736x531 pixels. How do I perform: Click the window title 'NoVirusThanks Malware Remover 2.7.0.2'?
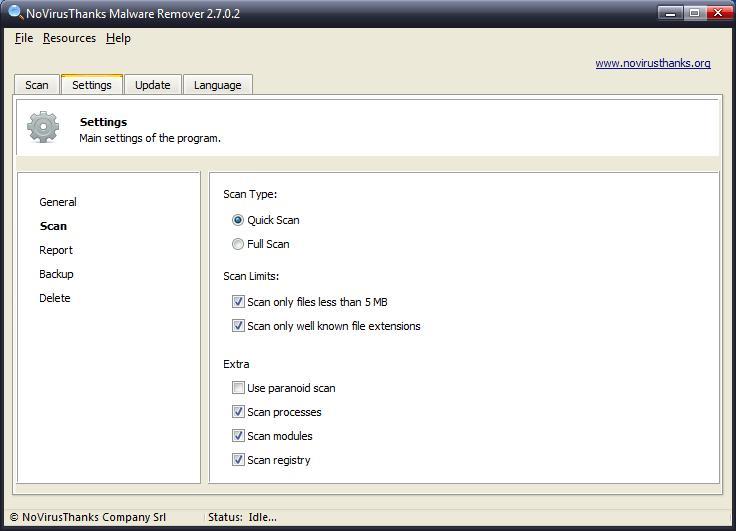[133, 13]
